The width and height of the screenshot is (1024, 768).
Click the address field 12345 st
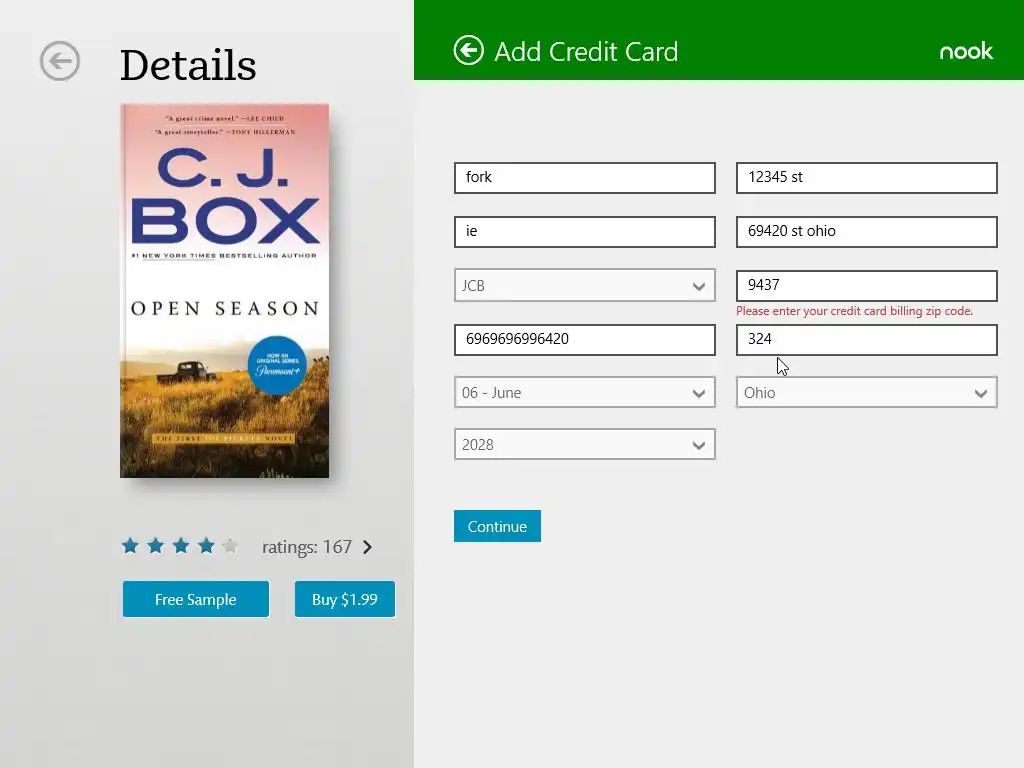(x=867, y=178)
